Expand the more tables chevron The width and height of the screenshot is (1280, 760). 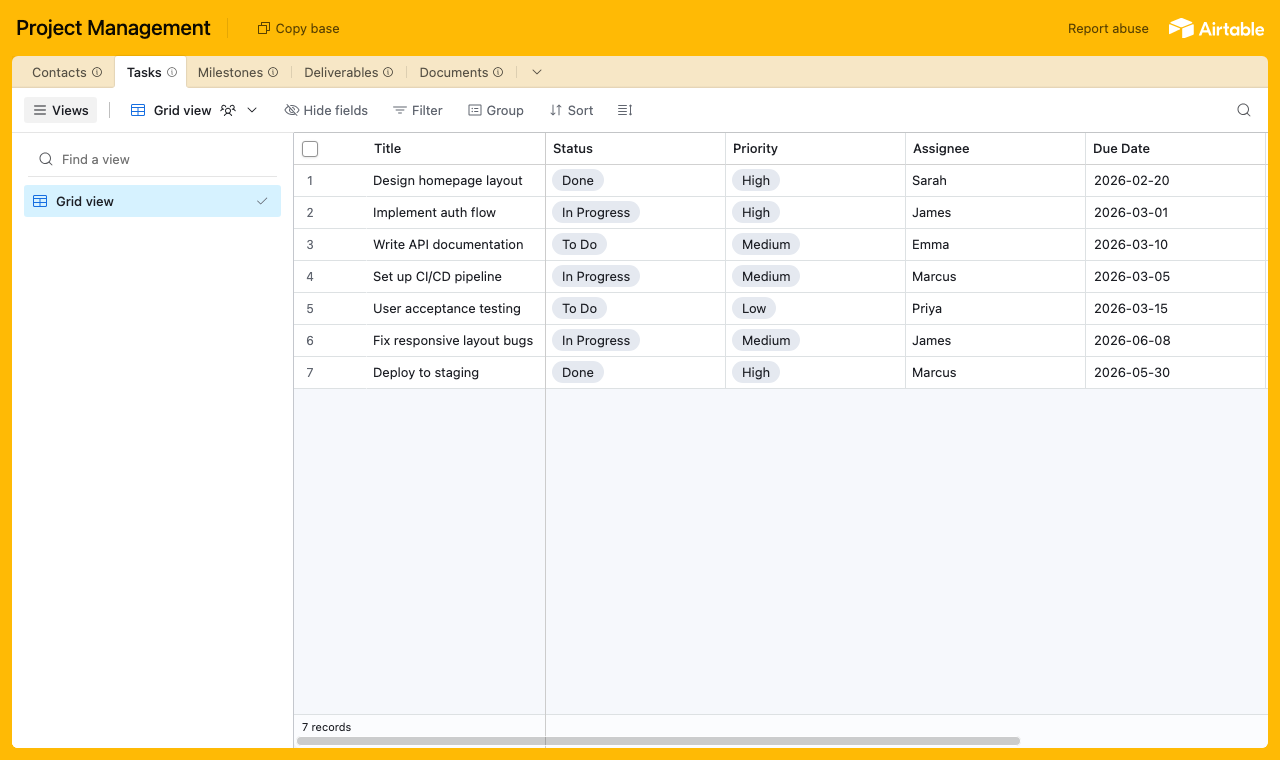click(537, 72)
